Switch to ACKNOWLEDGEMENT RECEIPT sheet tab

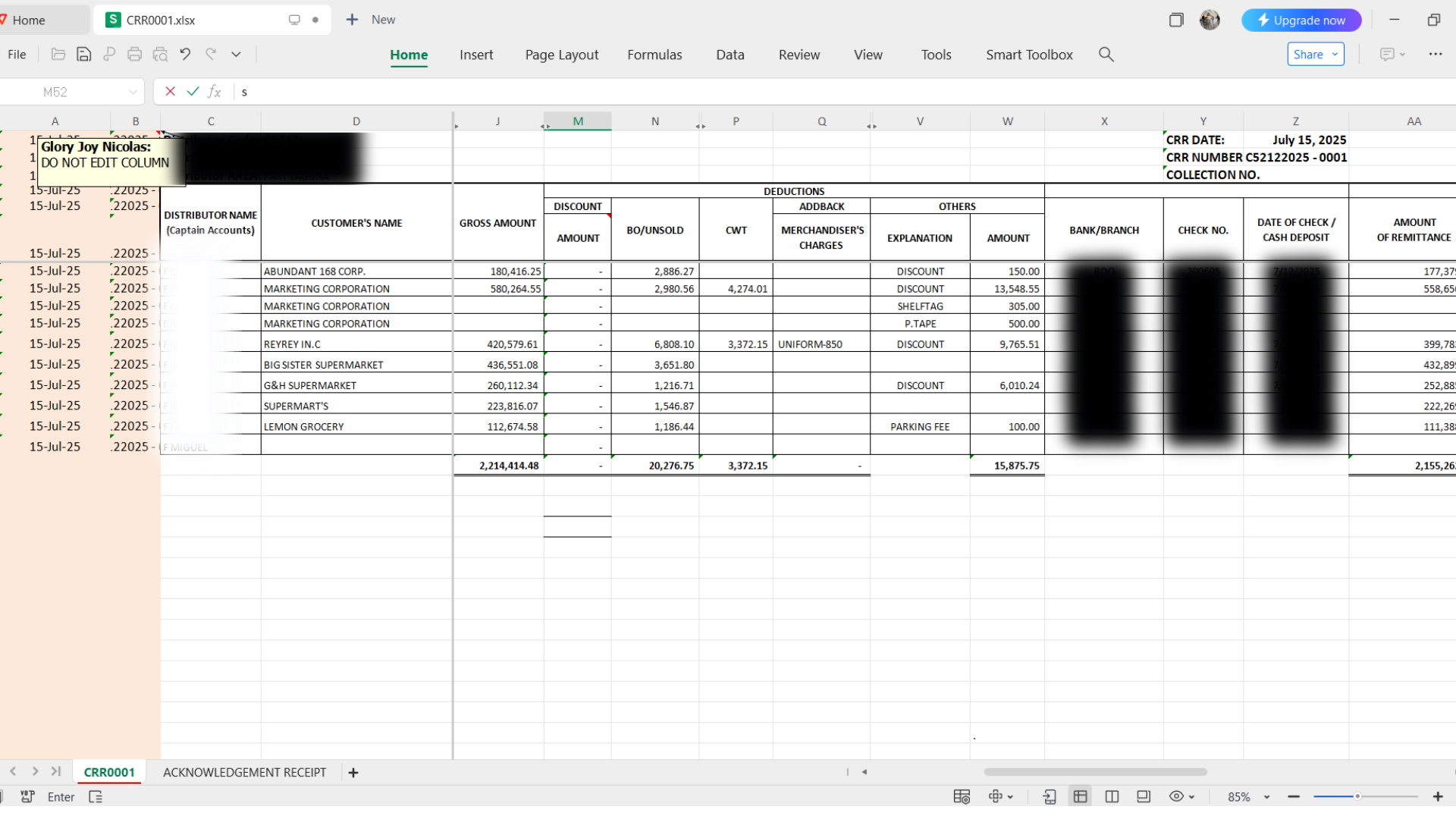(244, 772)
